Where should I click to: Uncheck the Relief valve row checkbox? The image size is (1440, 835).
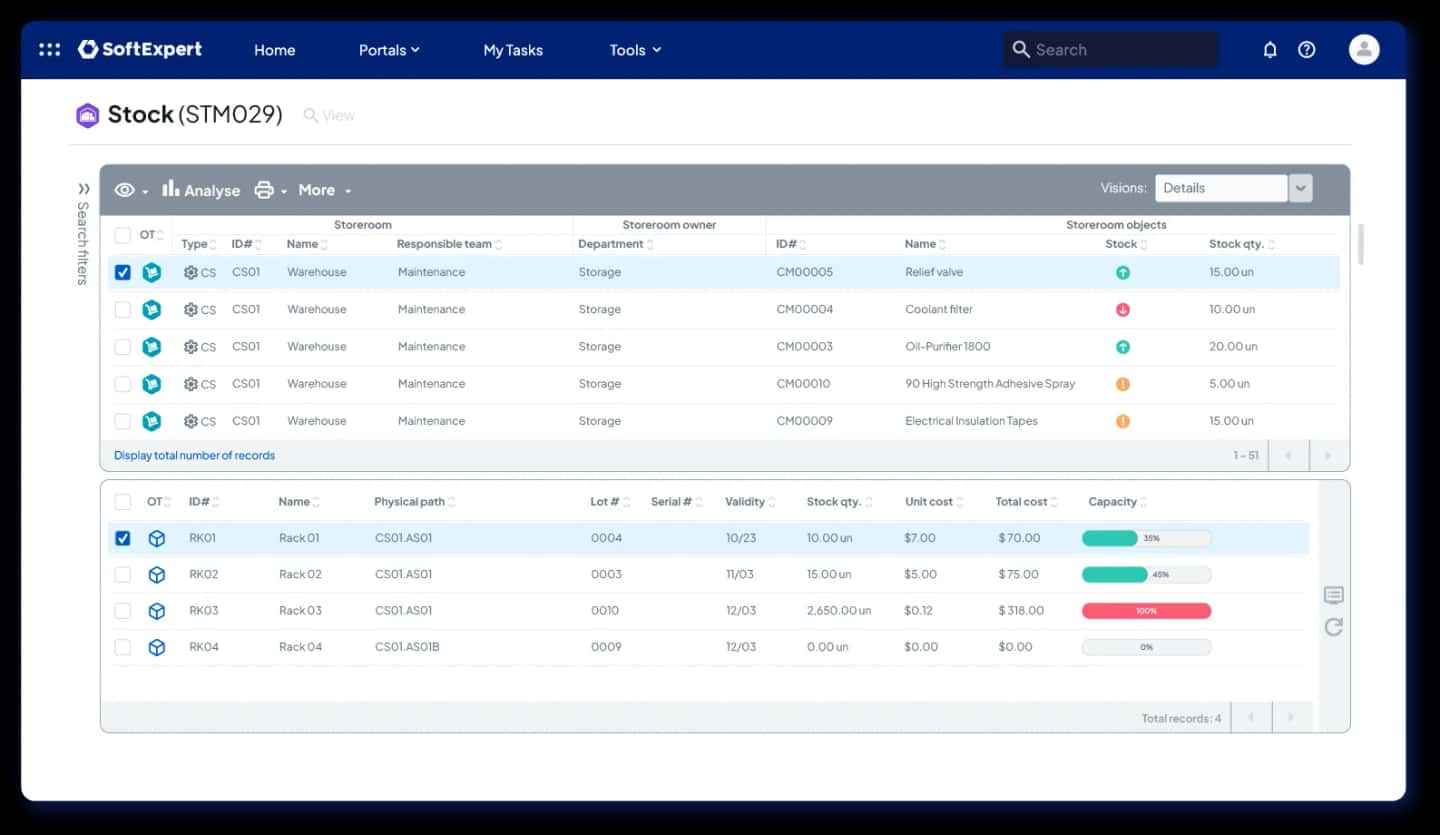click(123, 272)
